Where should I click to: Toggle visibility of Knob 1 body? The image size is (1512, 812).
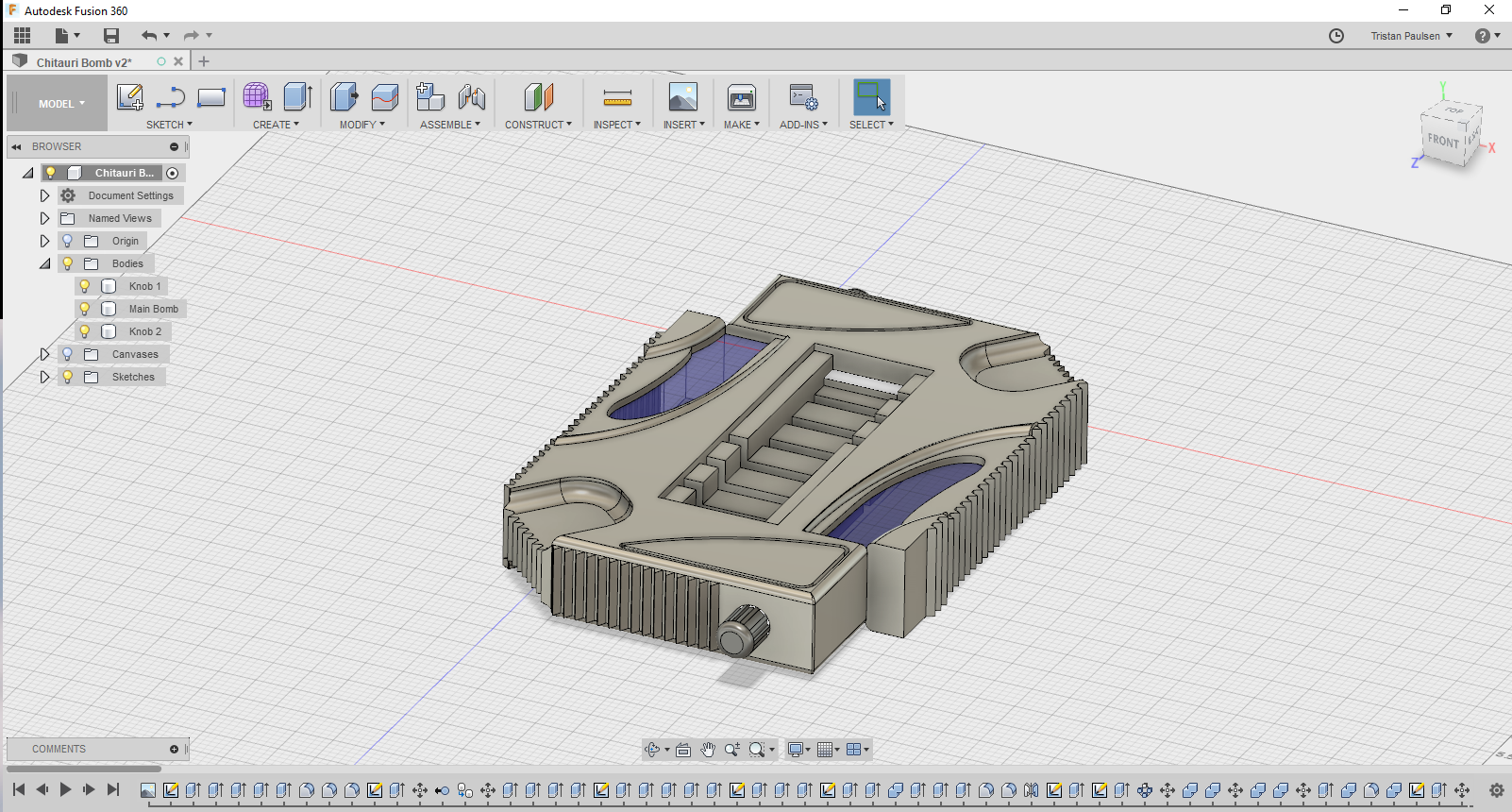point(85,286)
